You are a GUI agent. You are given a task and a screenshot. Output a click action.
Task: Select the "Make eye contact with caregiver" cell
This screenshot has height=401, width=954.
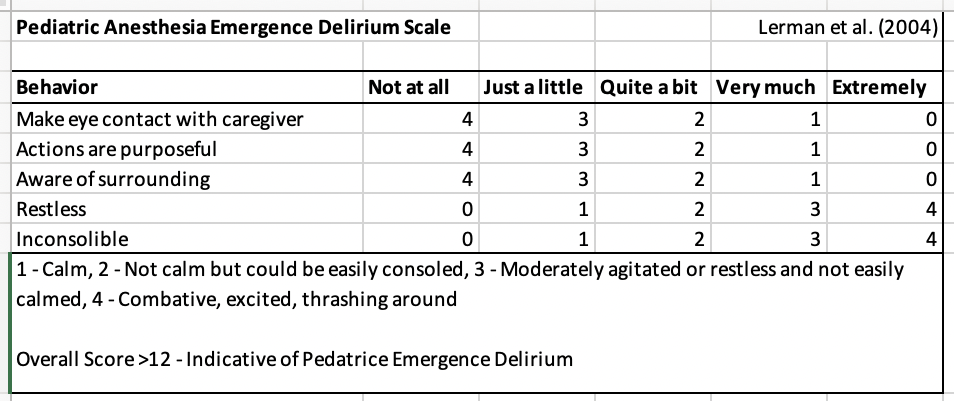(161, 119)
